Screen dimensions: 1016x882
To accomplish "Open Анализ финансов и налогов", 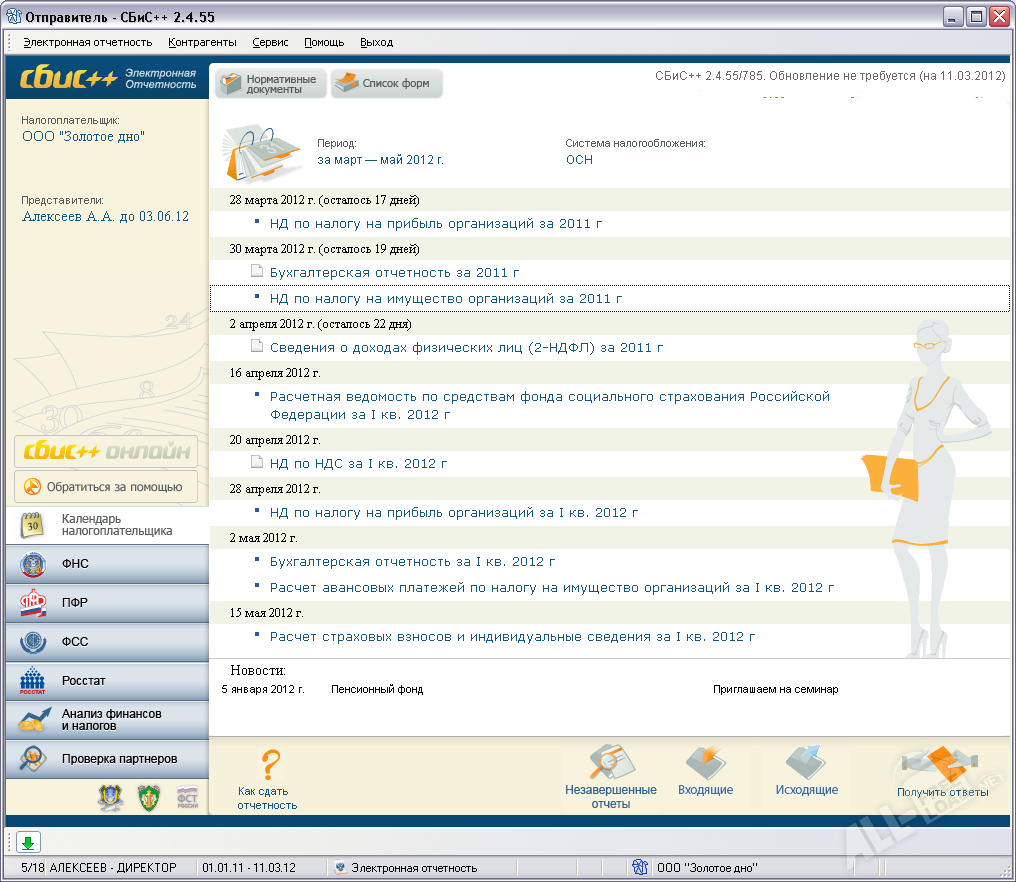I will [106, 720].
